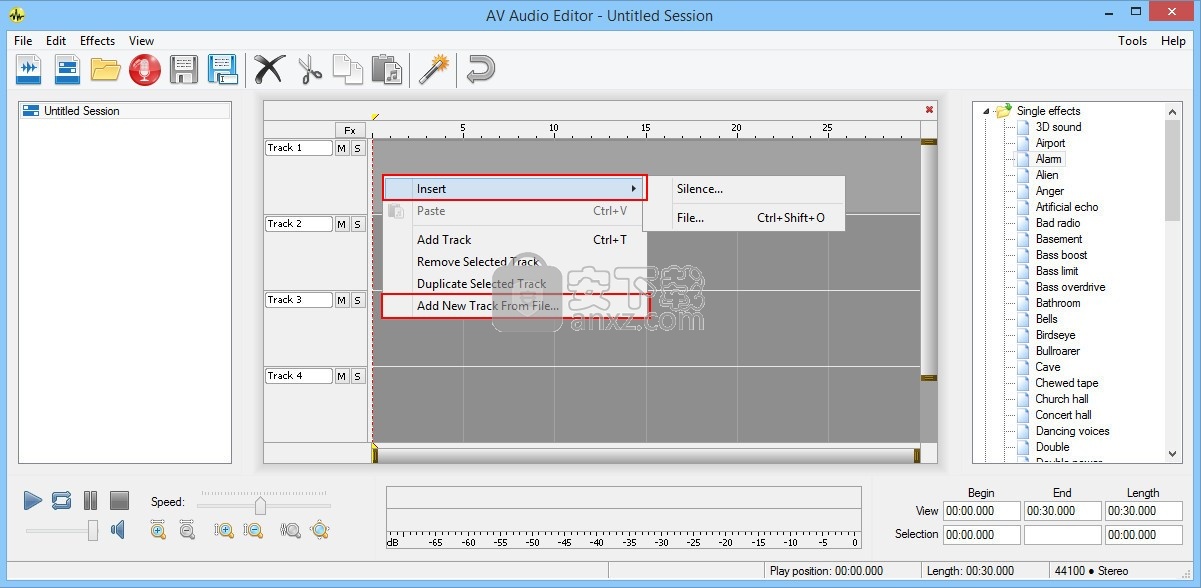
Task: Open the Edit menu
Action: coord(56,41)
